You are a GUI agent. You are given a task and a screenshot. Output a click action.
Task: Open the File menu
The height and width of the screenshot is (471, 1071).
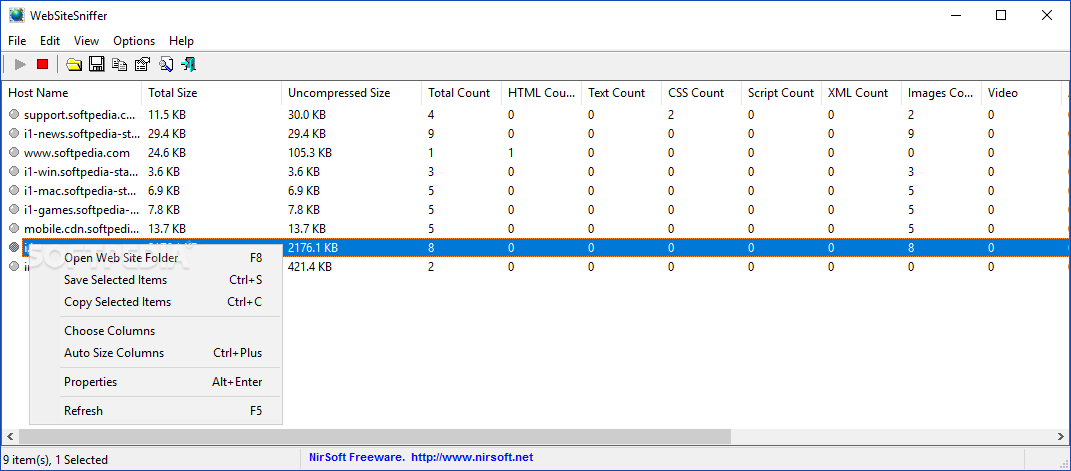[17, 41]
